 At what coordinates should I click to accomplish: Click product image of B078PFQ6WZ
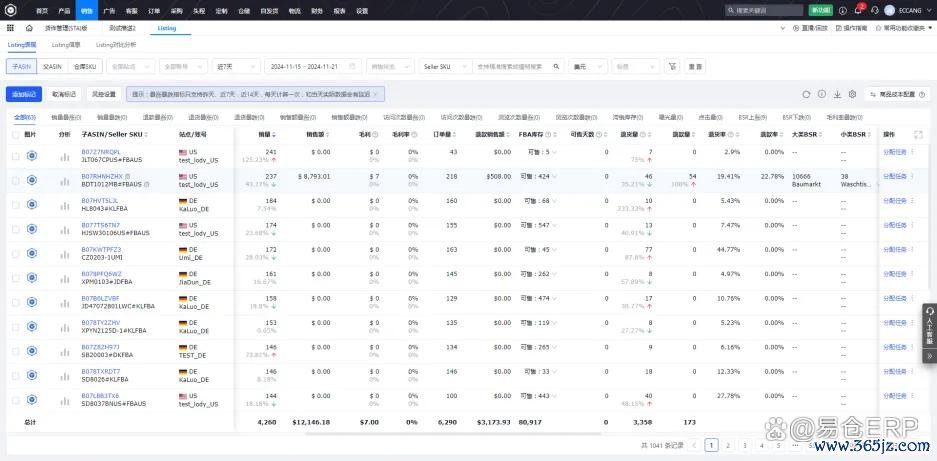(x=32, y=278)
